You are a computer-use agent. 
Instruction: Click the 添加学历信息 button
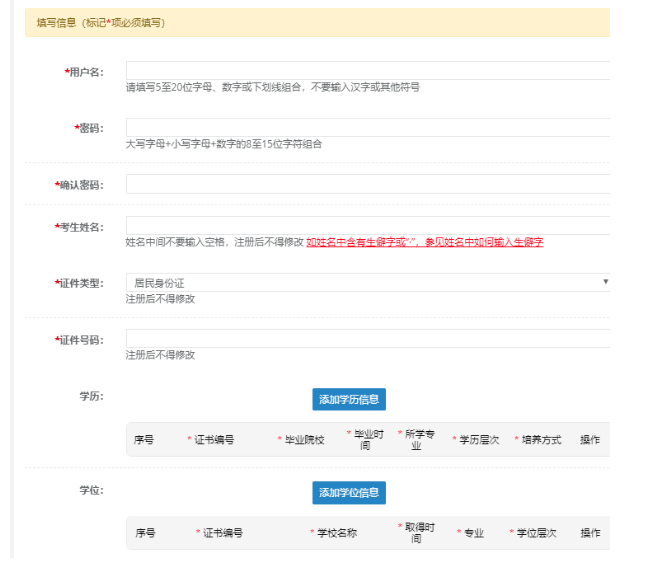point(349,399)
